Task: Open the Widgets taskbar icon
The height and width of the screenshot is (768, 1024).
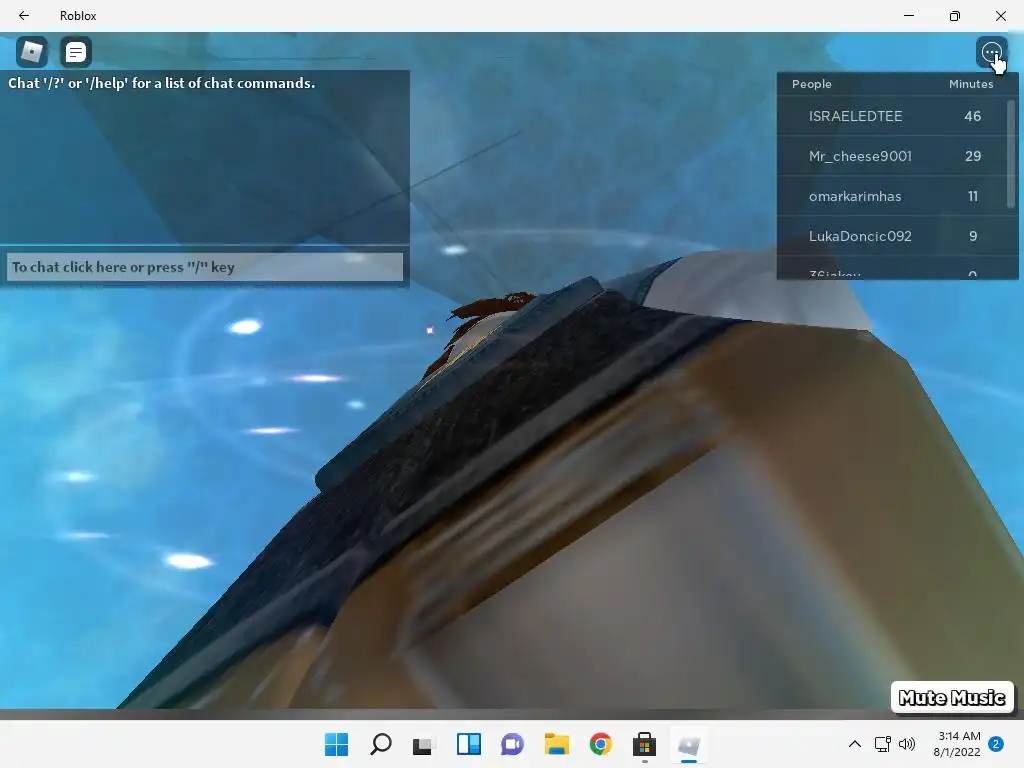Action: pos(468,744)
